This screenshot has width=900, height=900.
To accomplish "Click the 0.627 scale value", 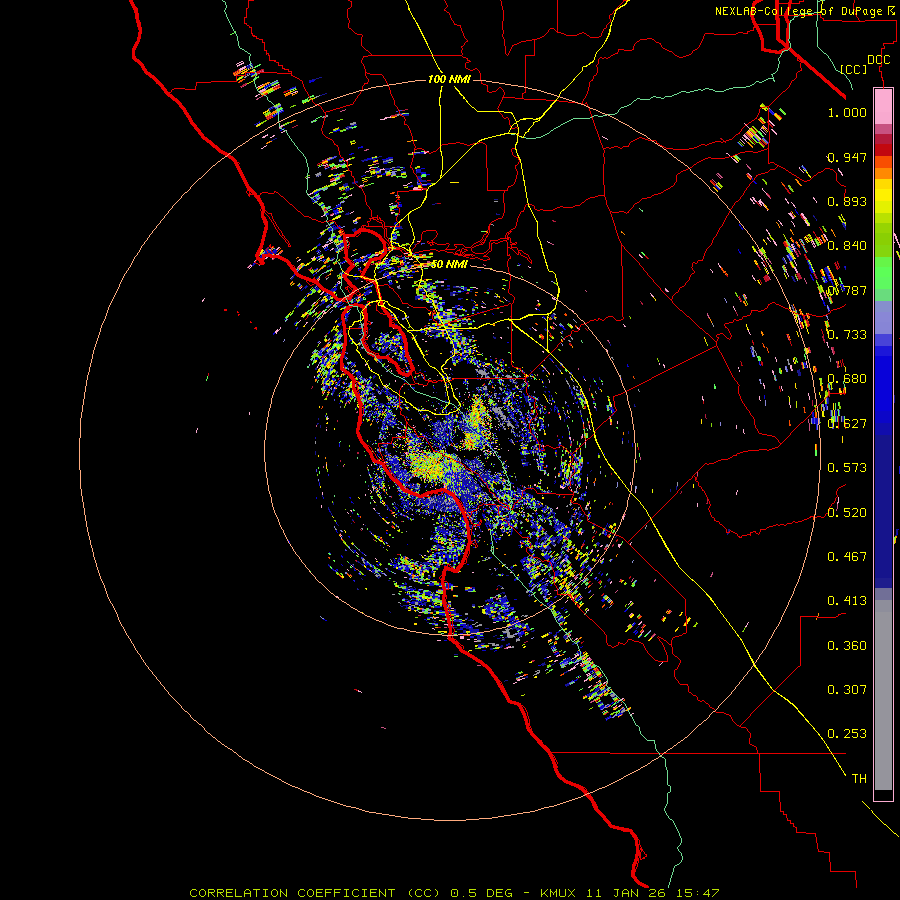I will click(x=847, y=424).
